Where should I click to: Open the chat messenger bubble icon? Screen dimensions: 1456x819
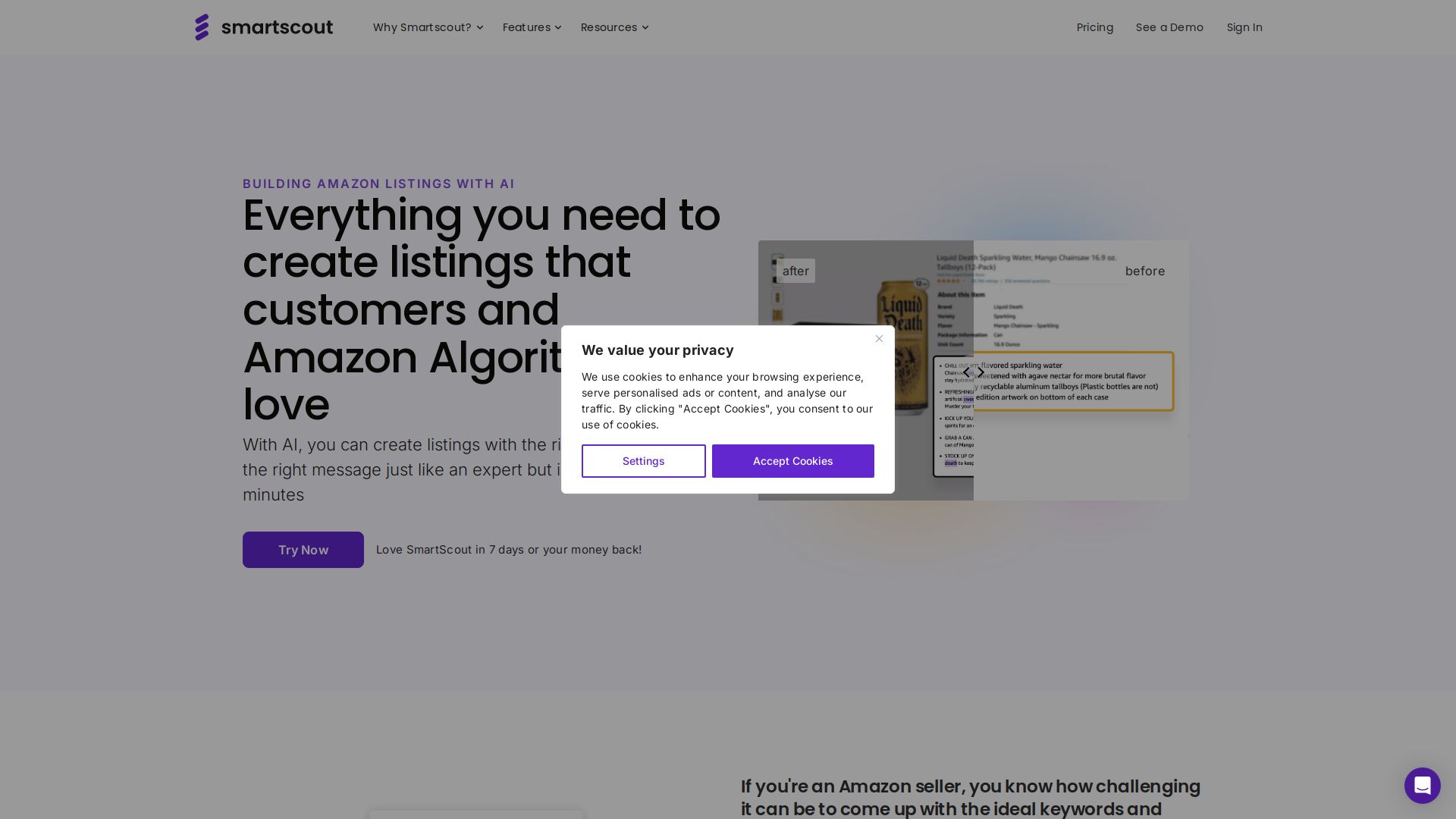(1422, 785)
